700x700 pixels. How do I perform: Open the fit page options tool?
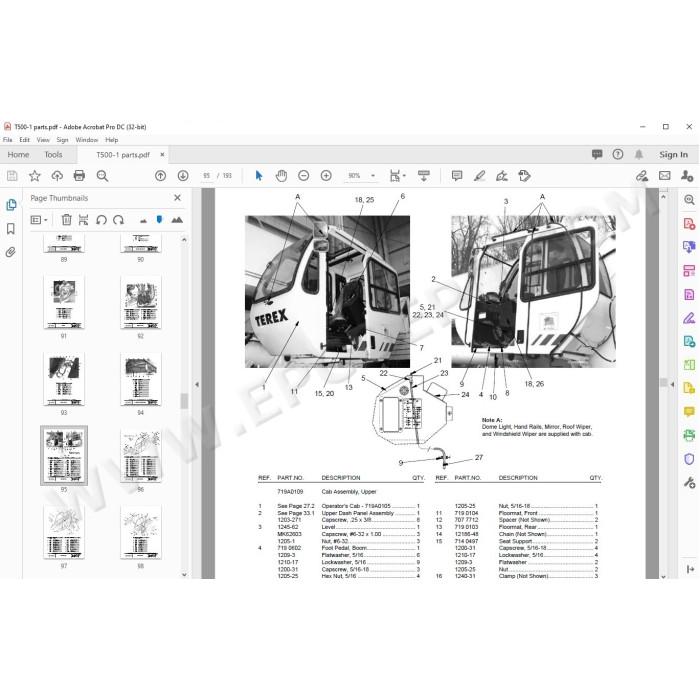point(397,176)
